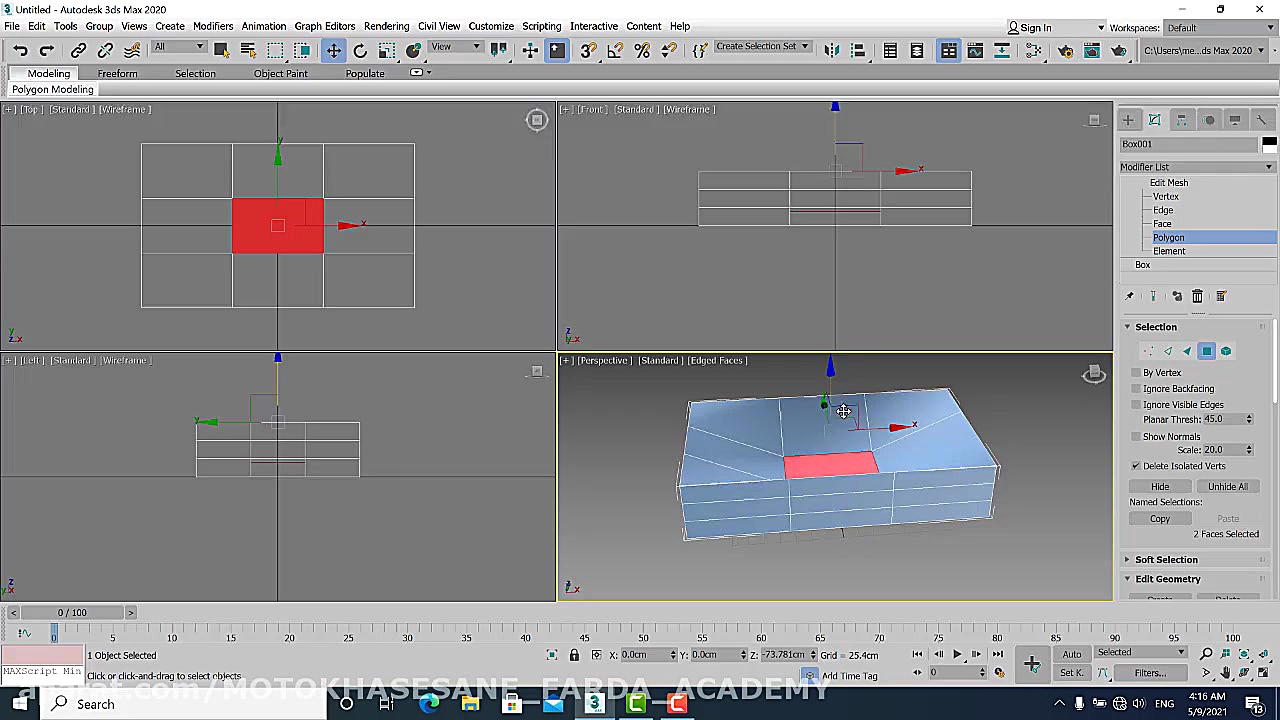The image size is (1280, 720).
Task: Click the Mirror tool icon
Action: tap(831, 50)
